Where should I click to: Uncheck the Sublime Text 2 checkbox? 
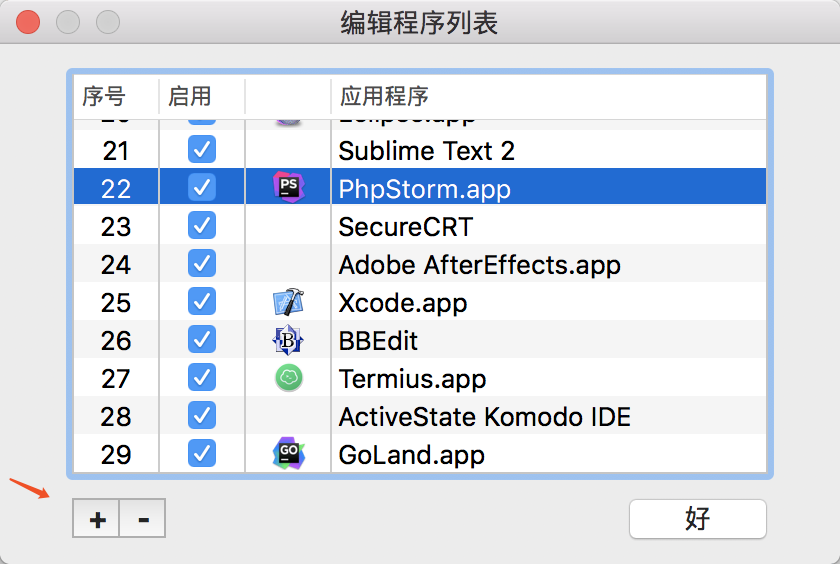[x=202, y=149]
